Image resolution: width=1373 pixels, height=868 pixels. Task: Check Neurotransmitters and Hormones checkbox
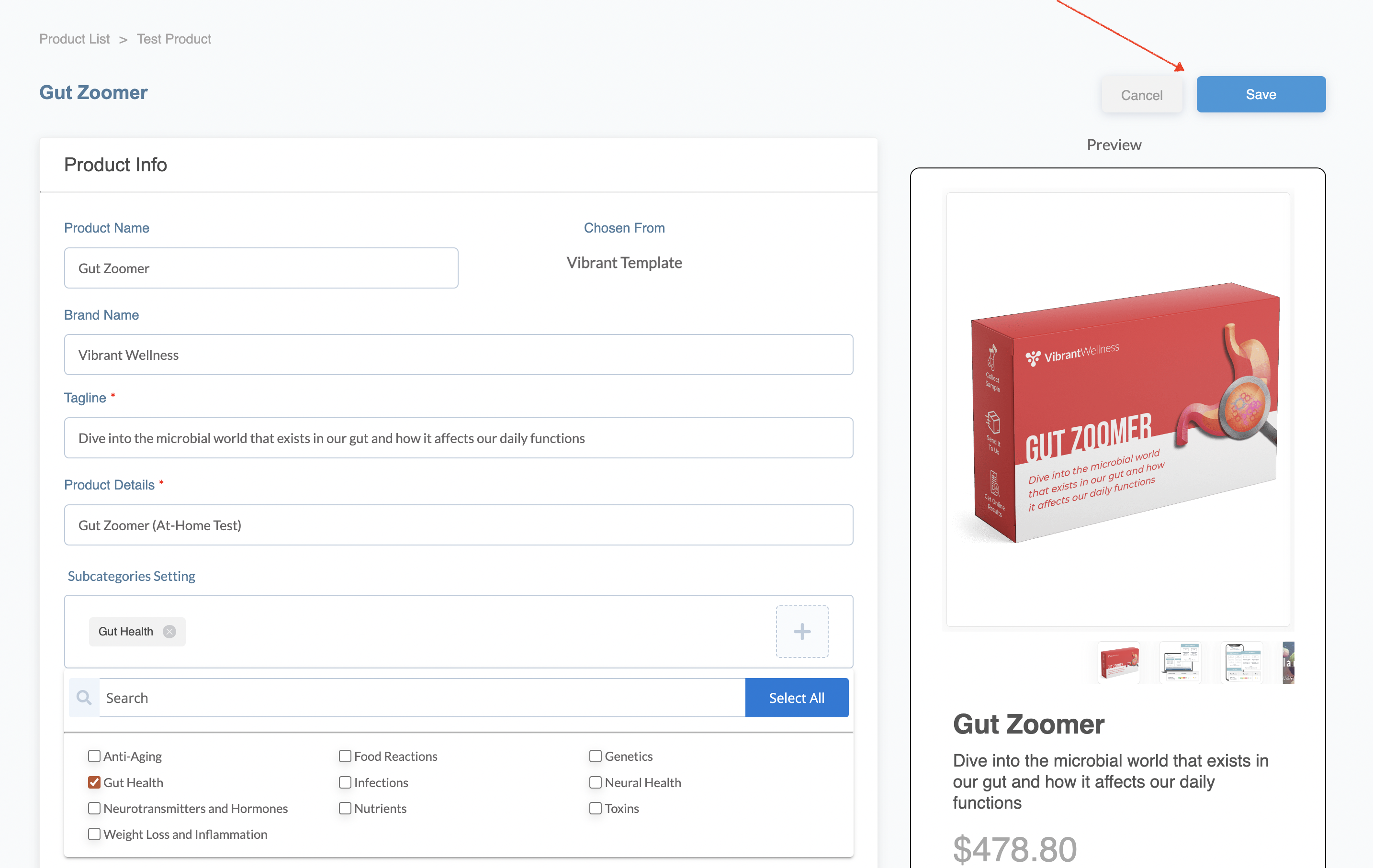[x=94, y=808]
